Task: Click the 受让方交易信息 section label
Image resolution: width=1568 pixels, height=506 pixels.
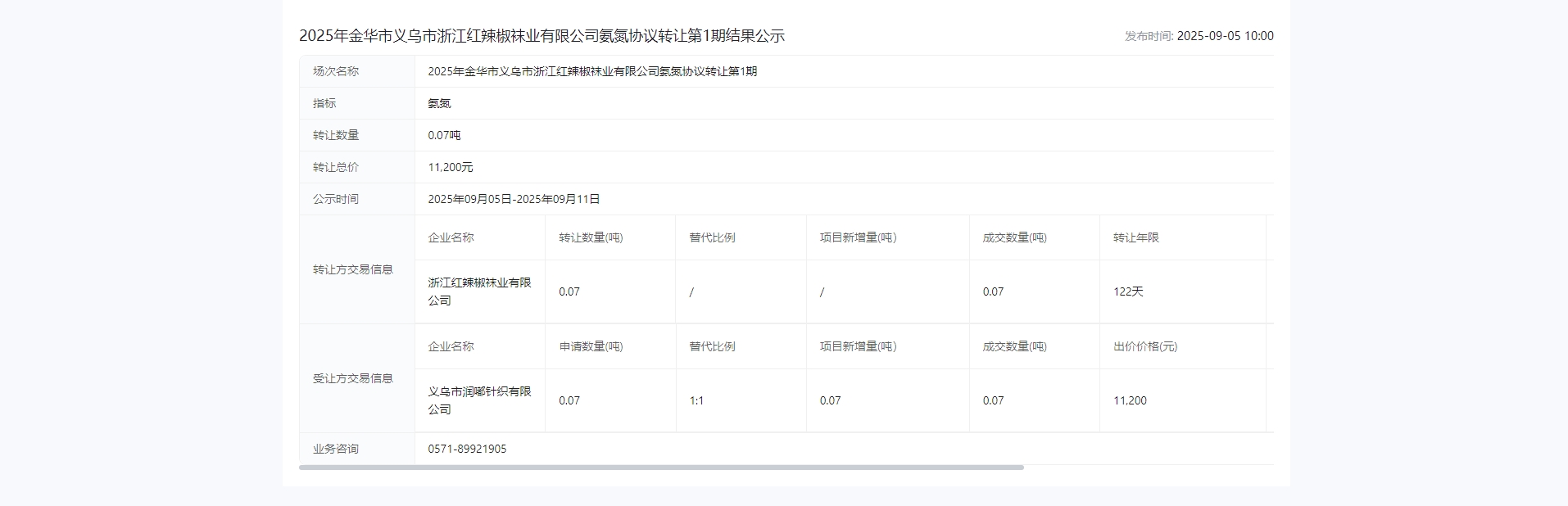Action: 352,378
